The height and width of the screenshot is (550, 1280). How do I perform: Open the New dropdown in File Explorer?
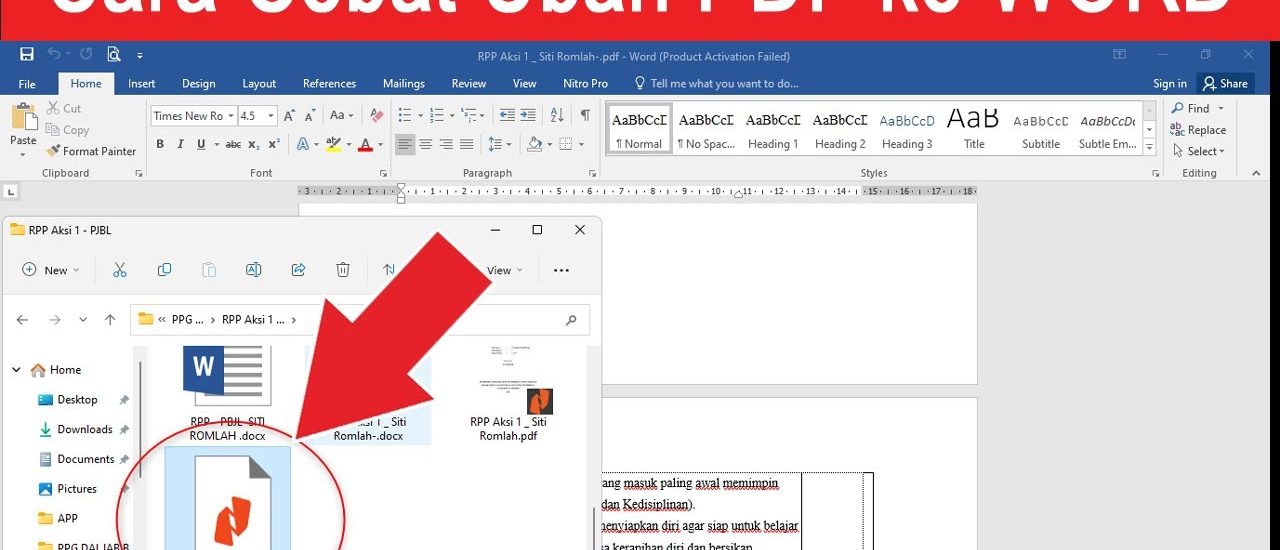51,270
